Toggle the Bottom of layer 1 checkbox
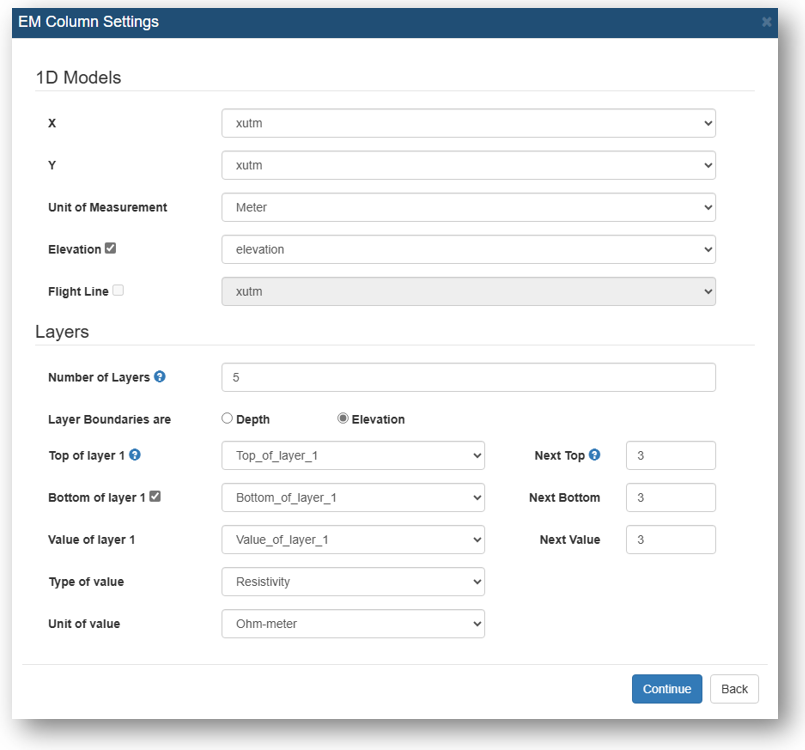The height and width of the screenshot is (750, 805). coord(155,496)
